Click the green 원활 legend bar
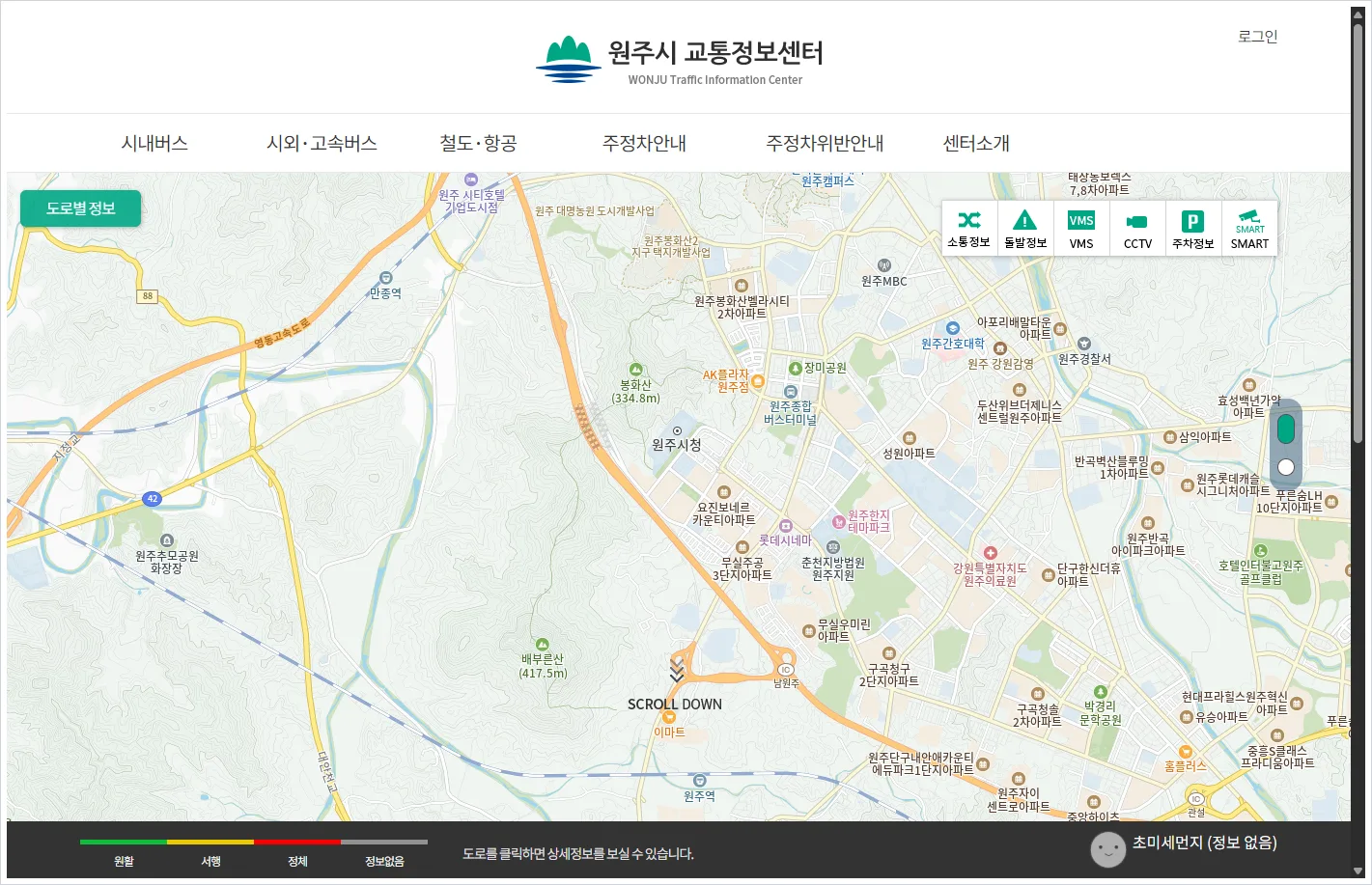This screenshot has width=1372, height=885. pos(124,843)
